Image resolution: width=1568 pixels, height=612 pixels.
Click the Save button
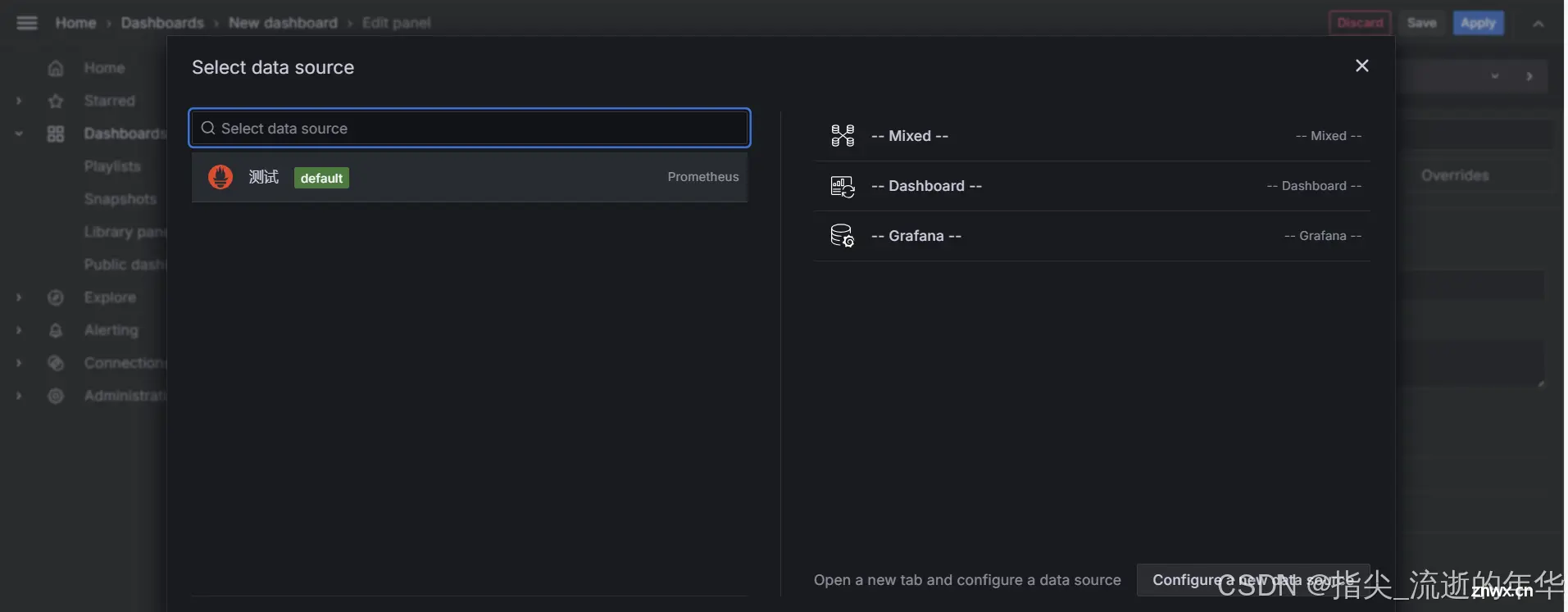pos(1422,23)
